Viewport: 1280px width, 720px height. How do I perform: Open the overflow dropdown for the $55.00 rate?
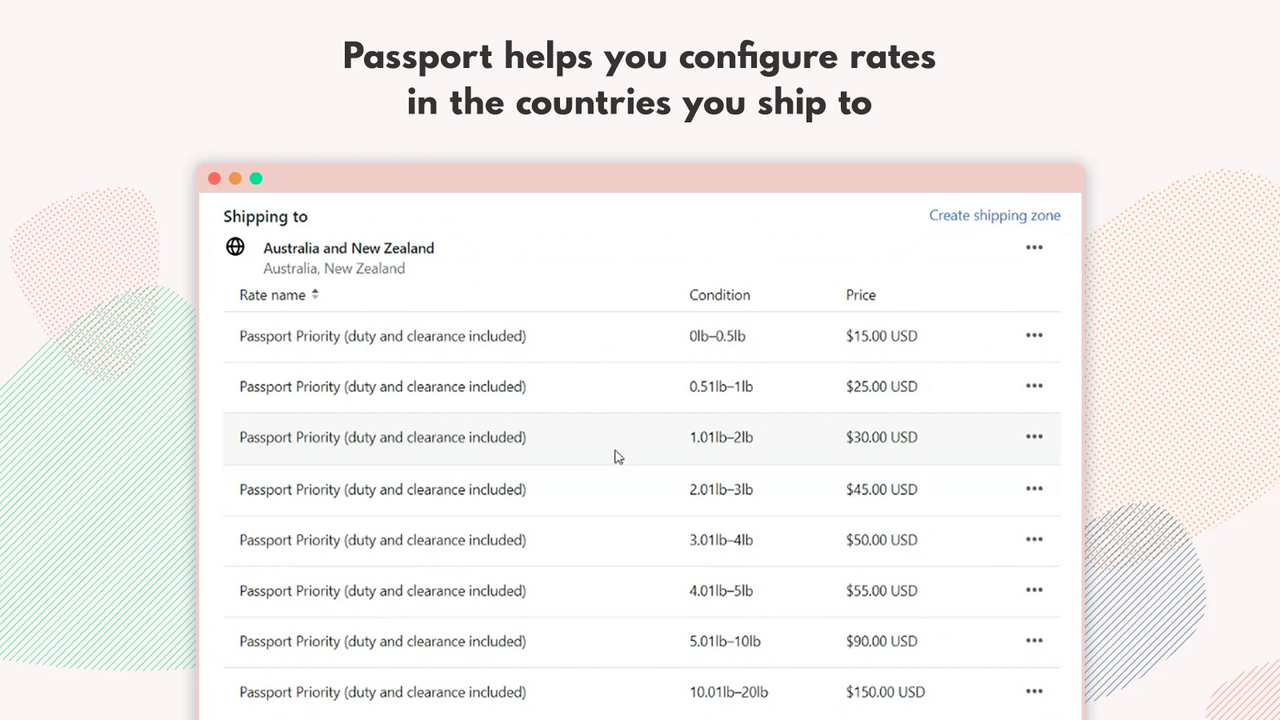click(x=1034, y=590)
